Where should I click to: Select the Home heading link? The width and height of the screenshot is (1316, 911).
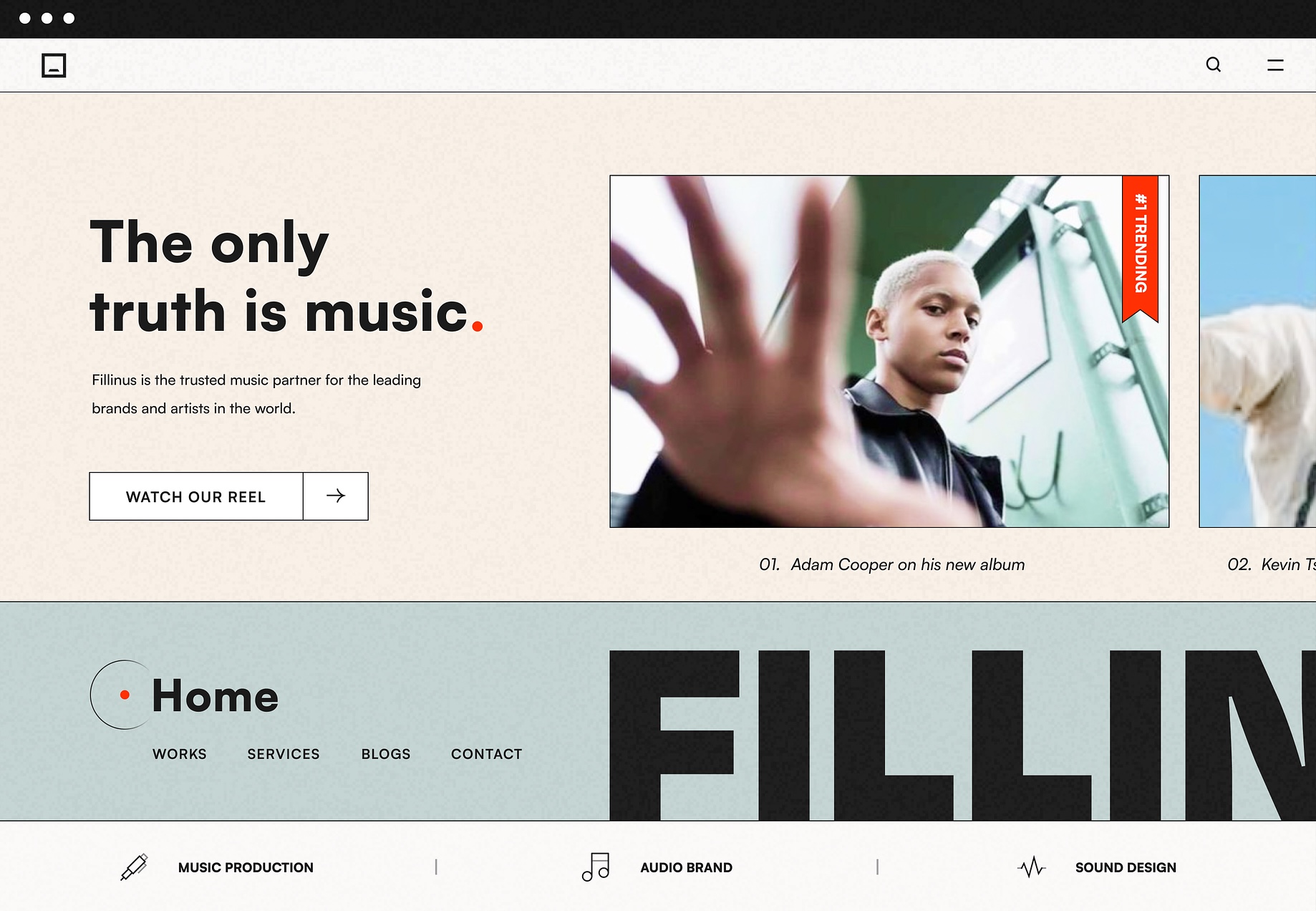(x=215, y=695)
